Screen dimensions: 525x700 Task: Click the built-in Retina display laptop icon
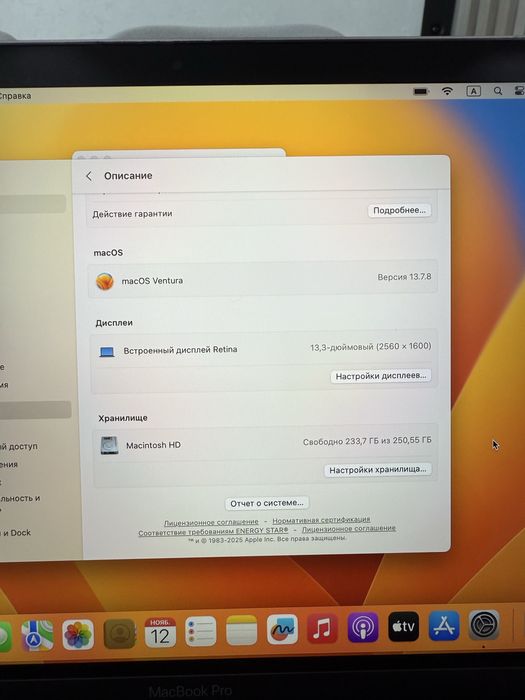tap(107, 352)
